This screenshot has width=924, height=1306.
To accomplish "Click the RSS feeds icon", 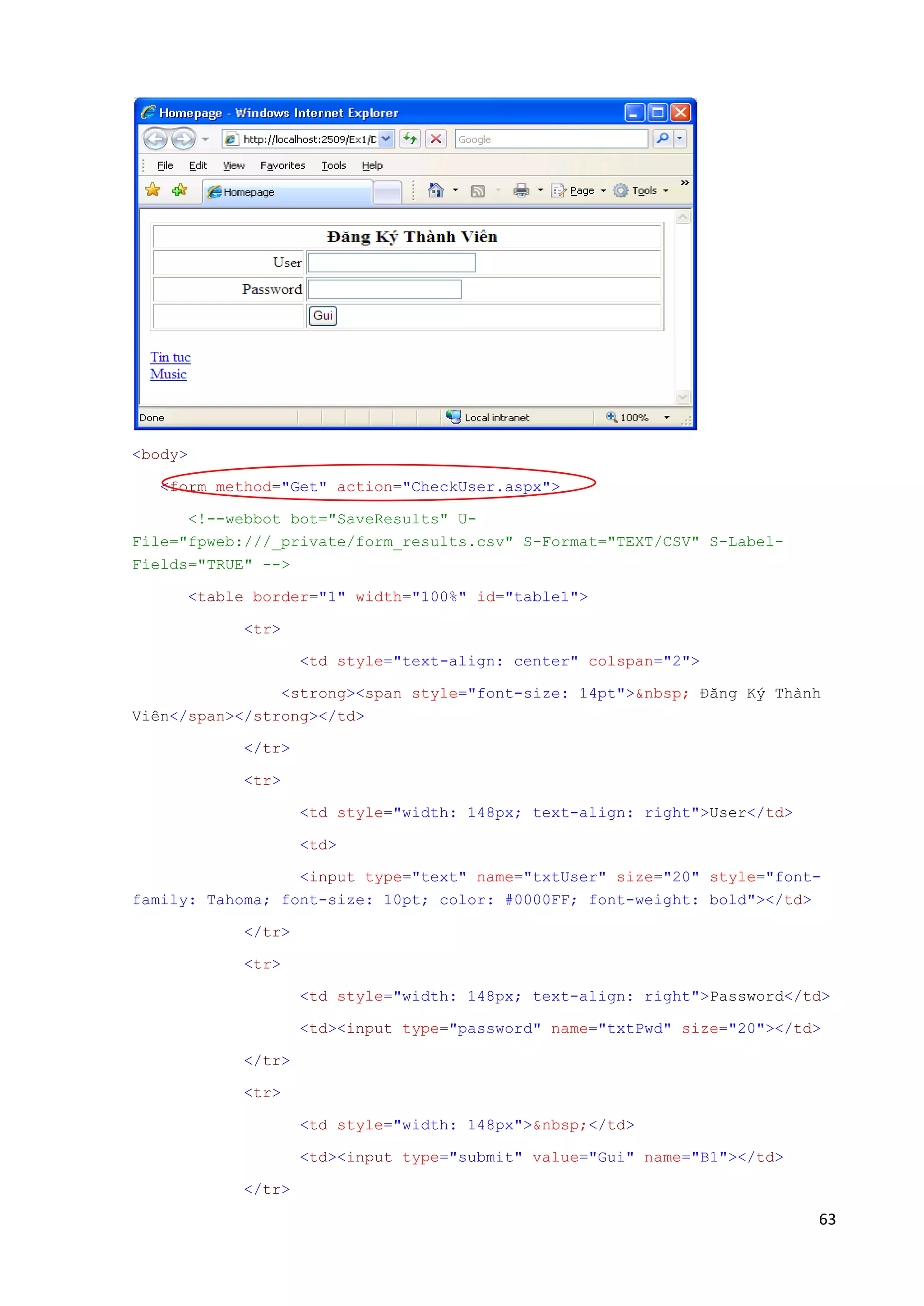I will (478, 191).
